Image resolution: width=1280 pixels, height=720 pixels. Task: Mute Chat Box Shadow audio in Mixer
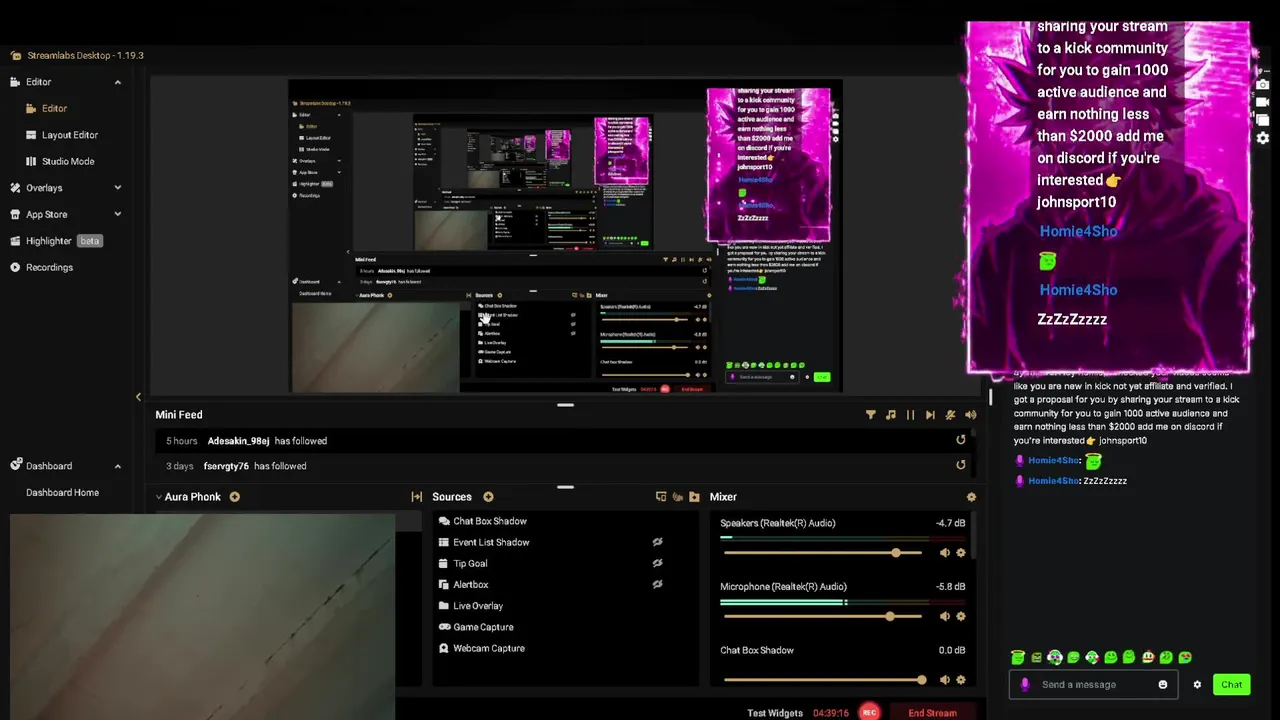[944, 680]
